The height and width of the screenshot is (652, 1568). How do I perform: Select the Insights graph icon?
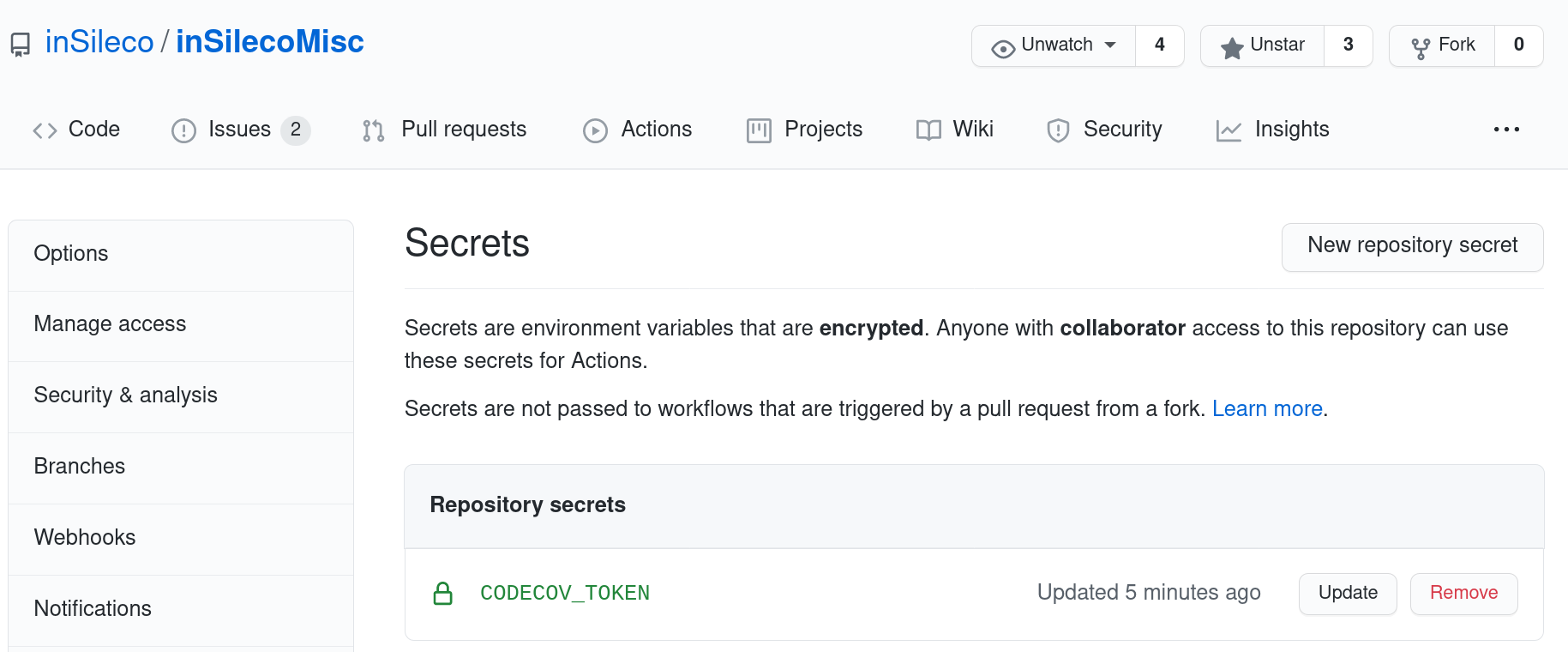click(x=1229, y=130)
